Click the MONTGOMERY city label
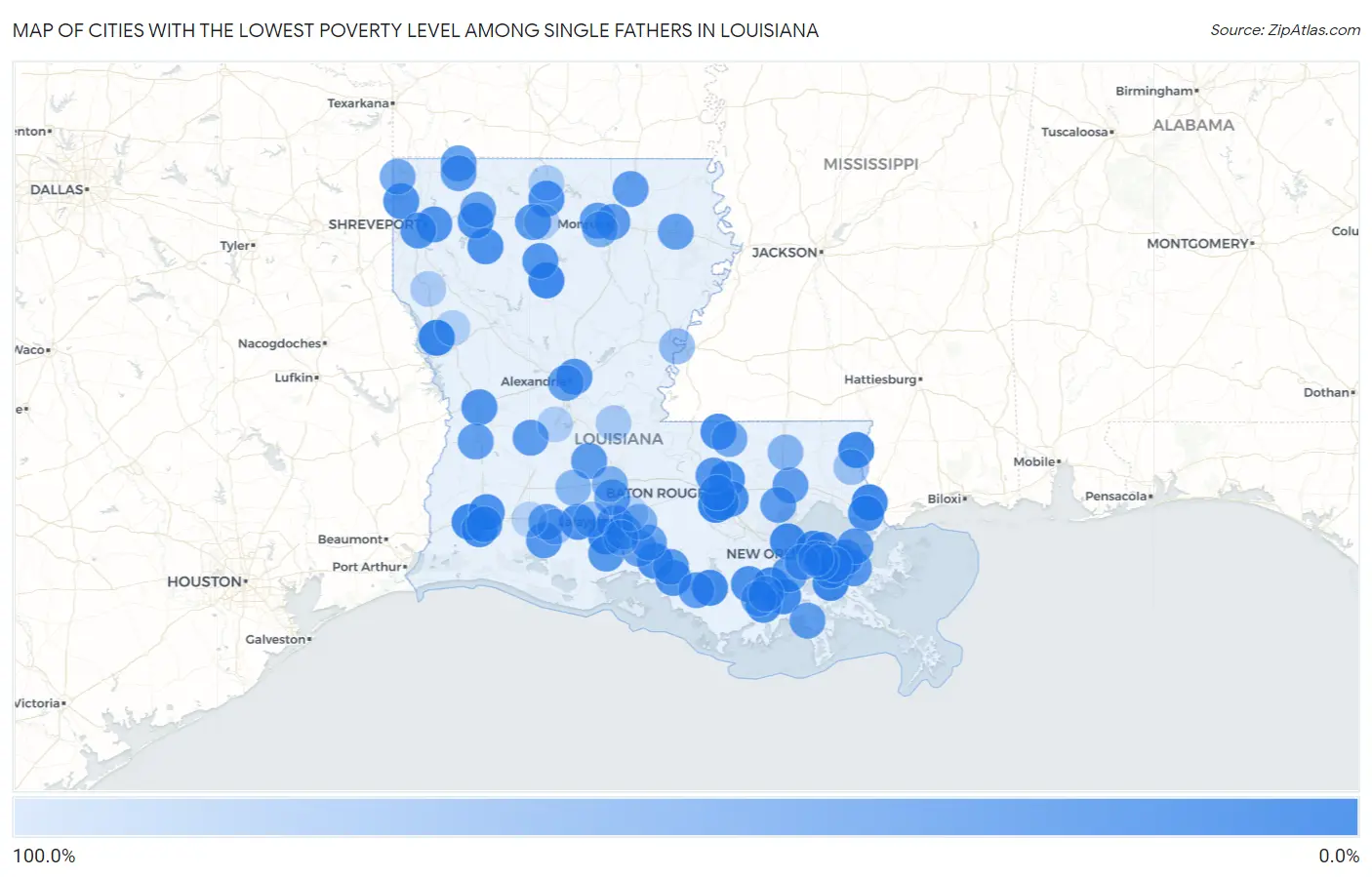 pos(1199,244)
